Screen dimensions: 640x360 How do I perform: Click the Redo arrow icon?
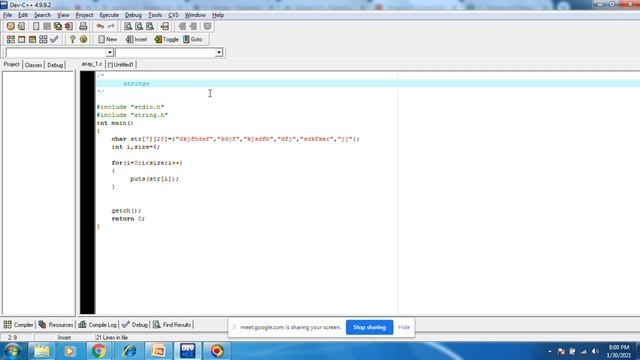tap(111, 26)
